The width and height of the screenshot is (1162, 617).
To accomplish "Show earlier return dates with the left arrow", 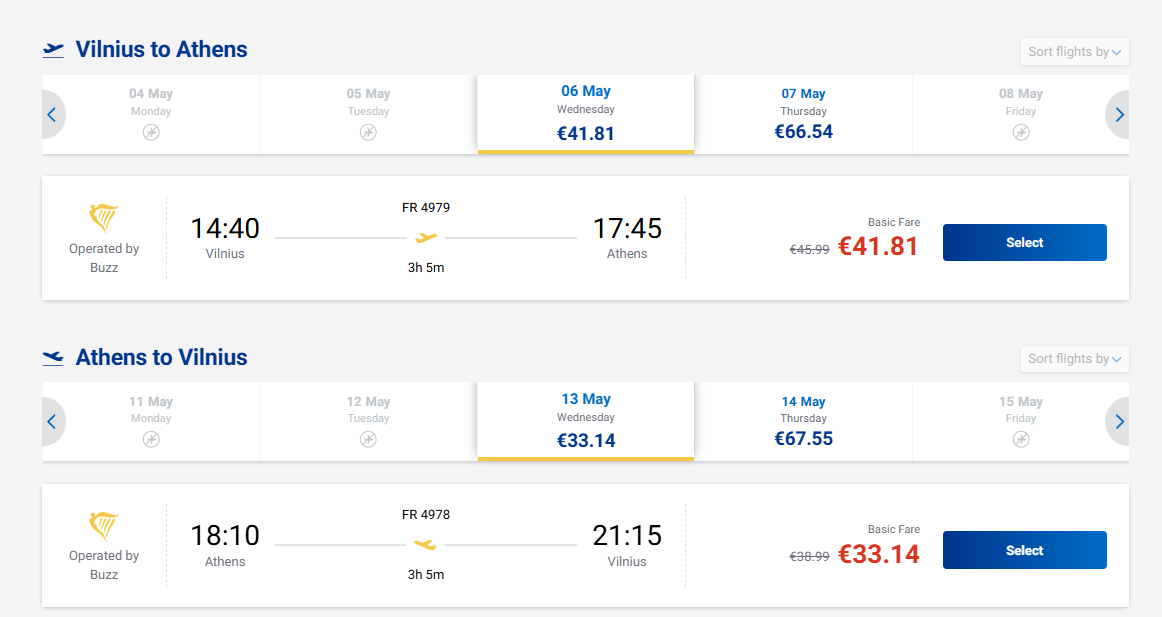I will pyautogui.click(x=52, y=422).
